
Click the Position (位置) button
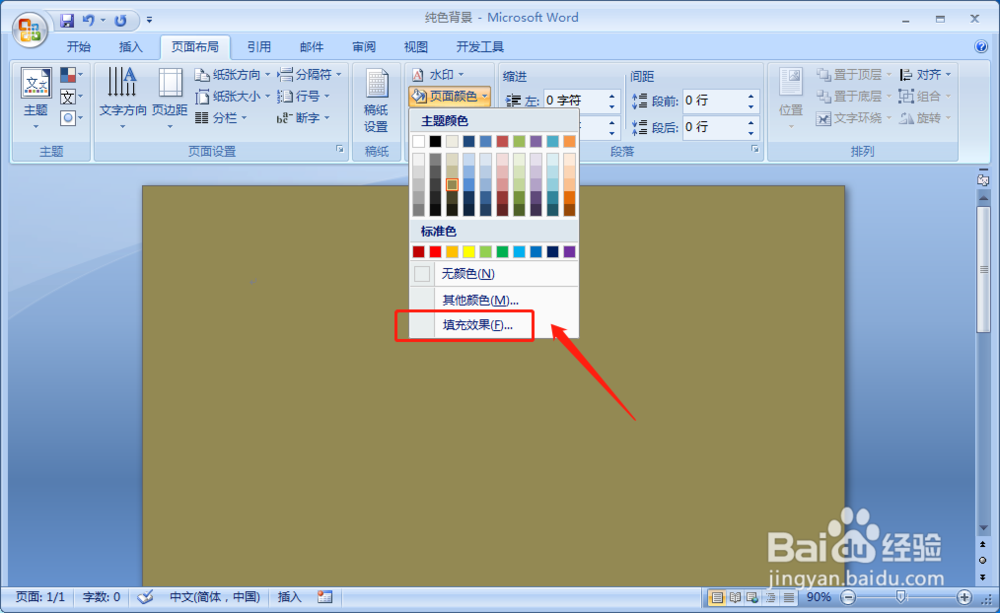pyautogui.click(x=791, y=98)
